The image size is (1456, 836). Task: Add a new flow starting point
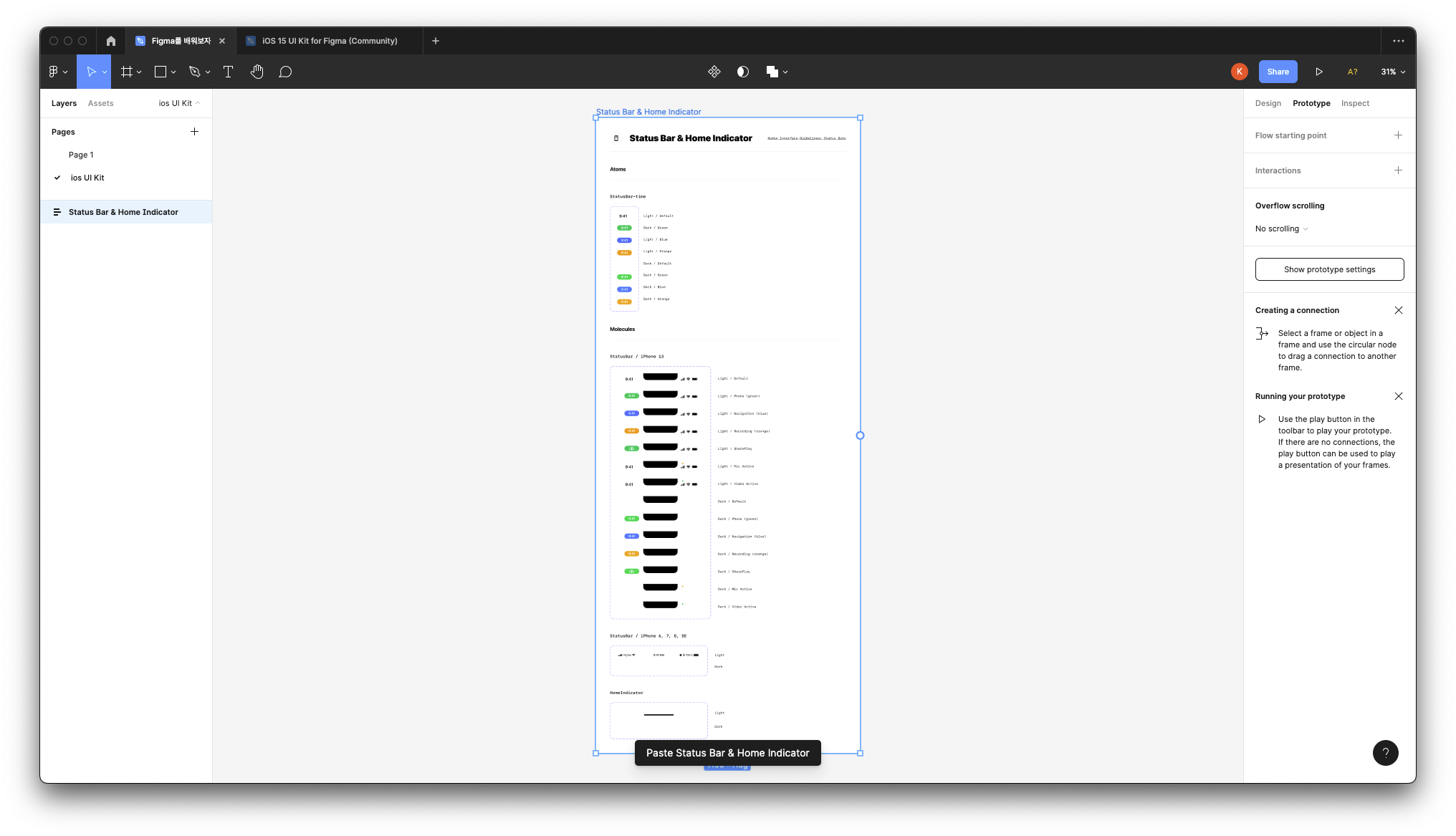coord(1398,135)
